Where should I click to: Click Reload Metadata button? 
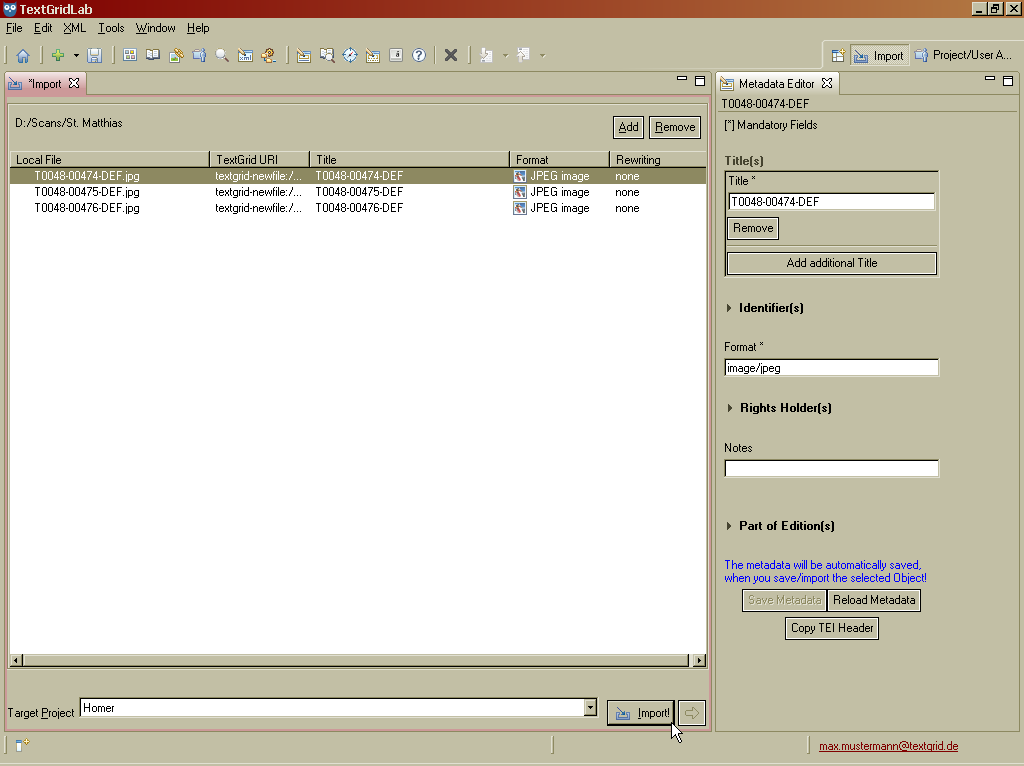pyautogui.click(x=873, y=600)
